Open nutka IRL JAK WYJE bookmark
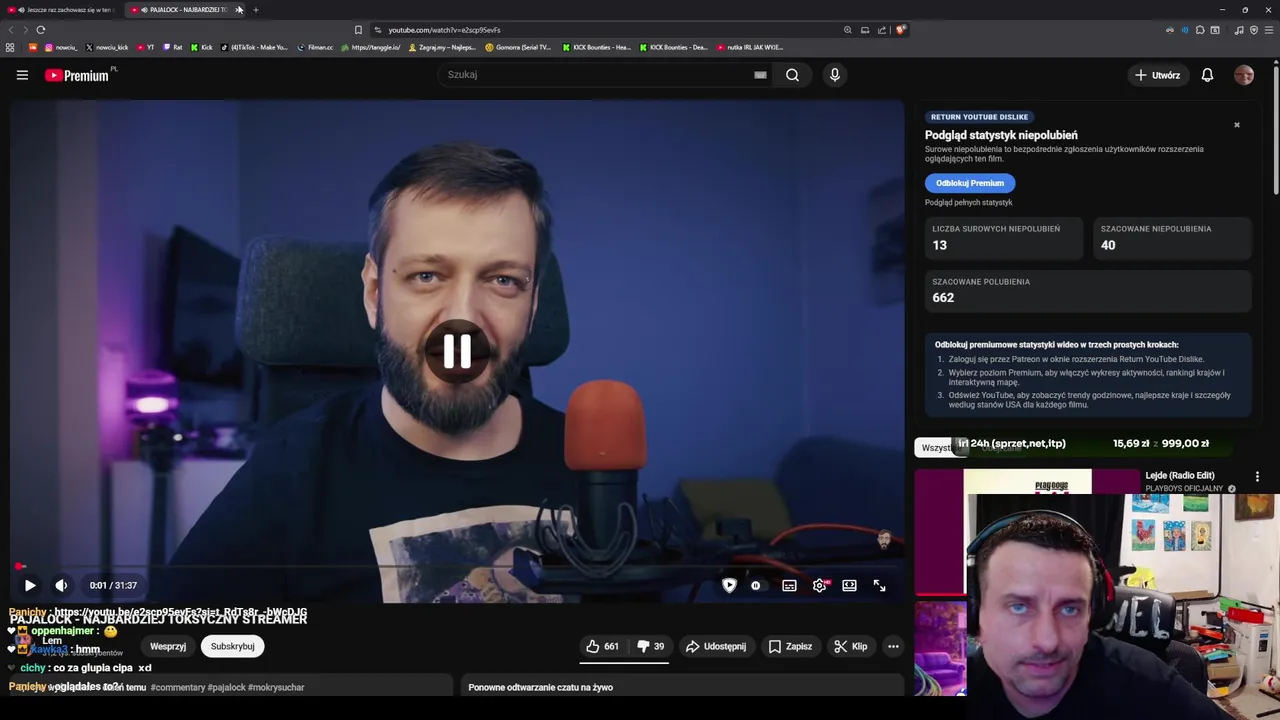The image size is (1280, 720). click(x=750, y=47)
